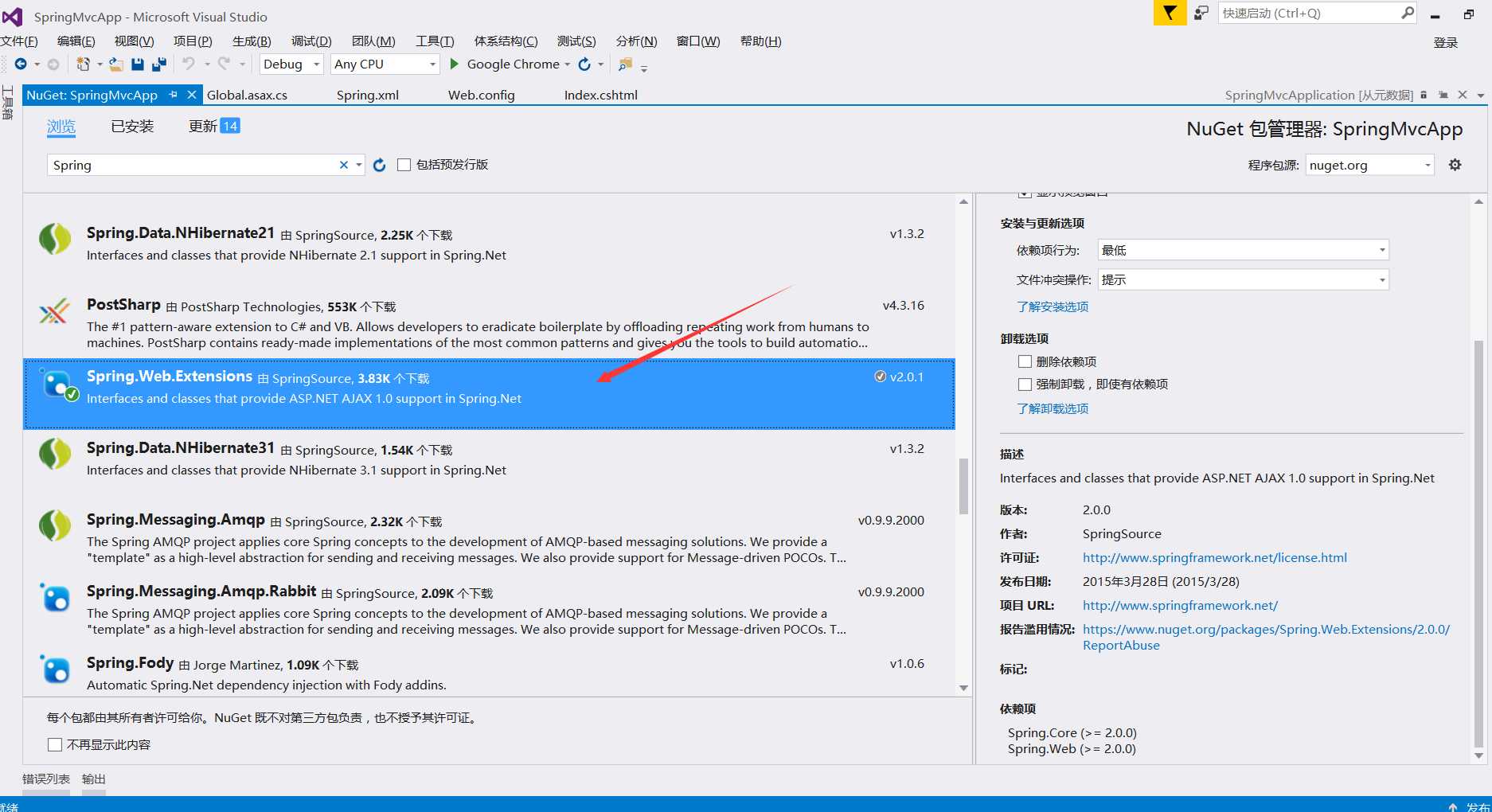Click the 登录 sign-in button
The image size is (1492, 812).
(1446, 42)
